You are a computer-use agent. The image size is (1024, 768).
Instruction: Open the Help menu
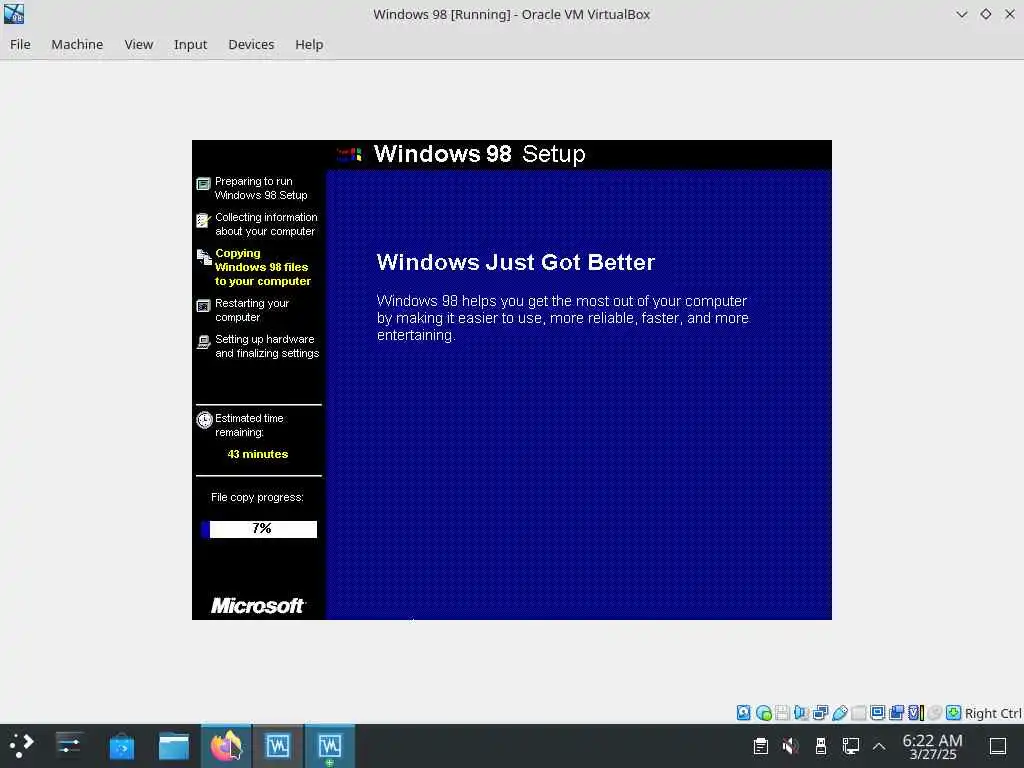(309, 44)
